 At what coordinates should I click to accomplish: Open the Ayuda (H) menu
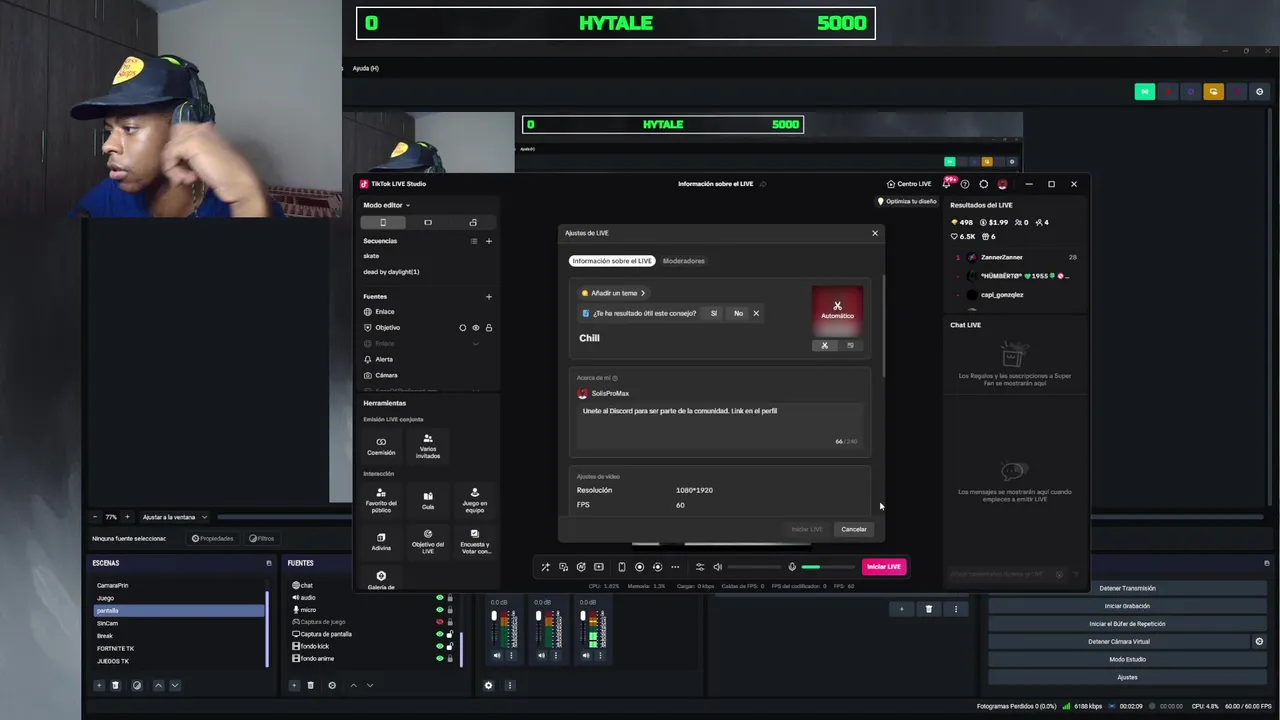tap(365, 68)
